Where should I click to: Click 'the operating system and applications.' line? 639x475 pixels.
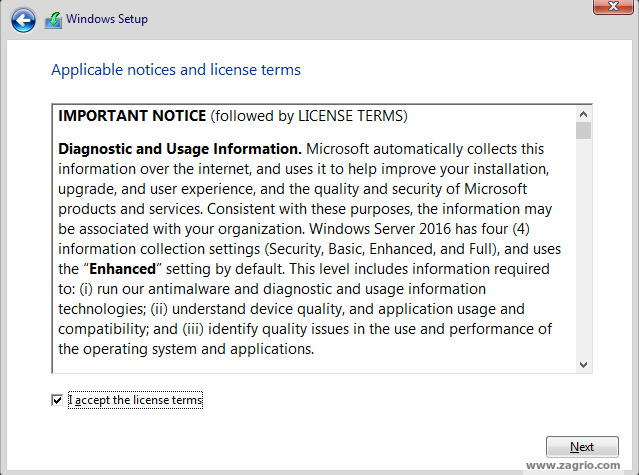point(186,349)
